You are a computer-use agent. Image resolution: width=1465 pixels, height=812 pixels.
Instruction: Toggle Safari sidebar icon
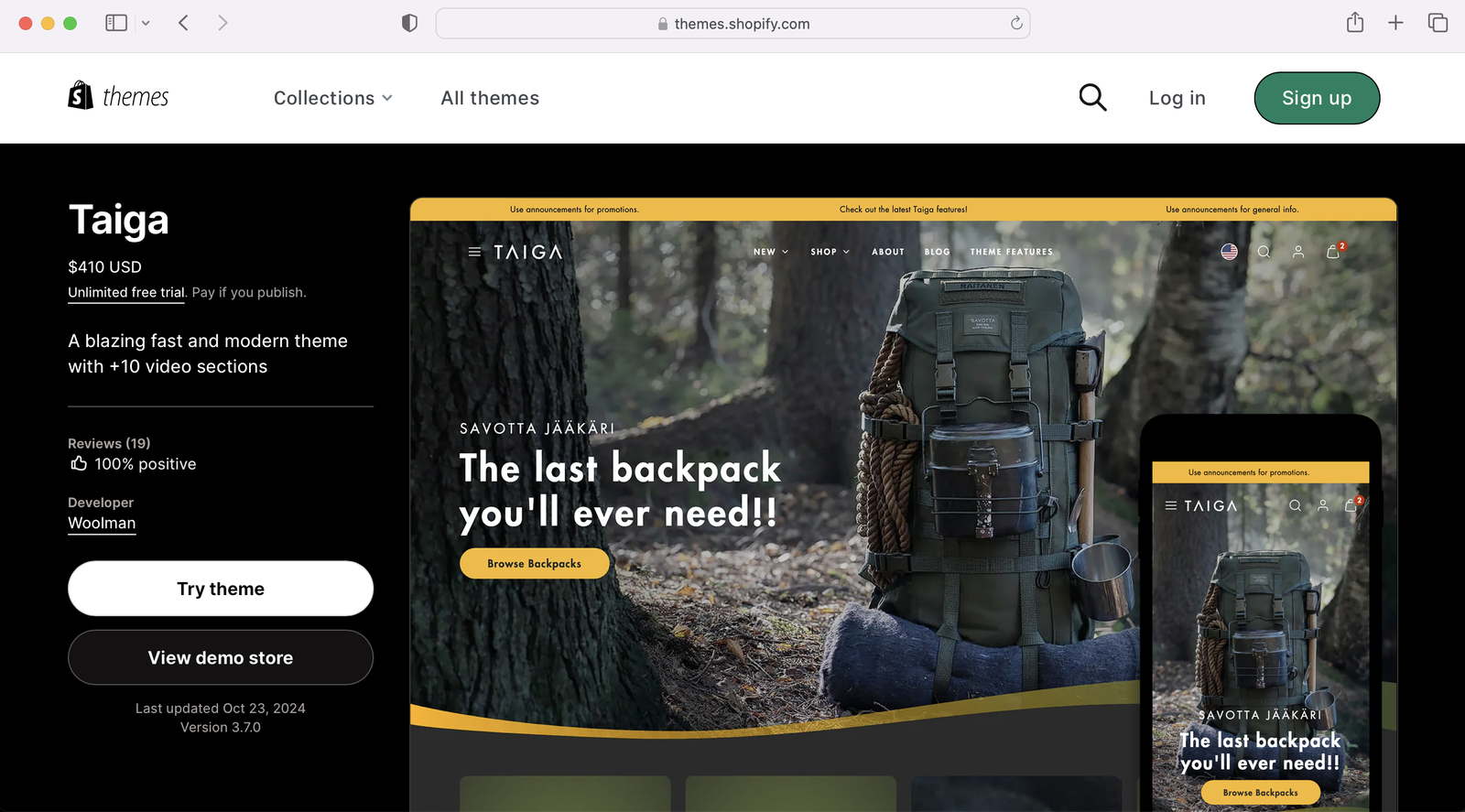point(116,23)
